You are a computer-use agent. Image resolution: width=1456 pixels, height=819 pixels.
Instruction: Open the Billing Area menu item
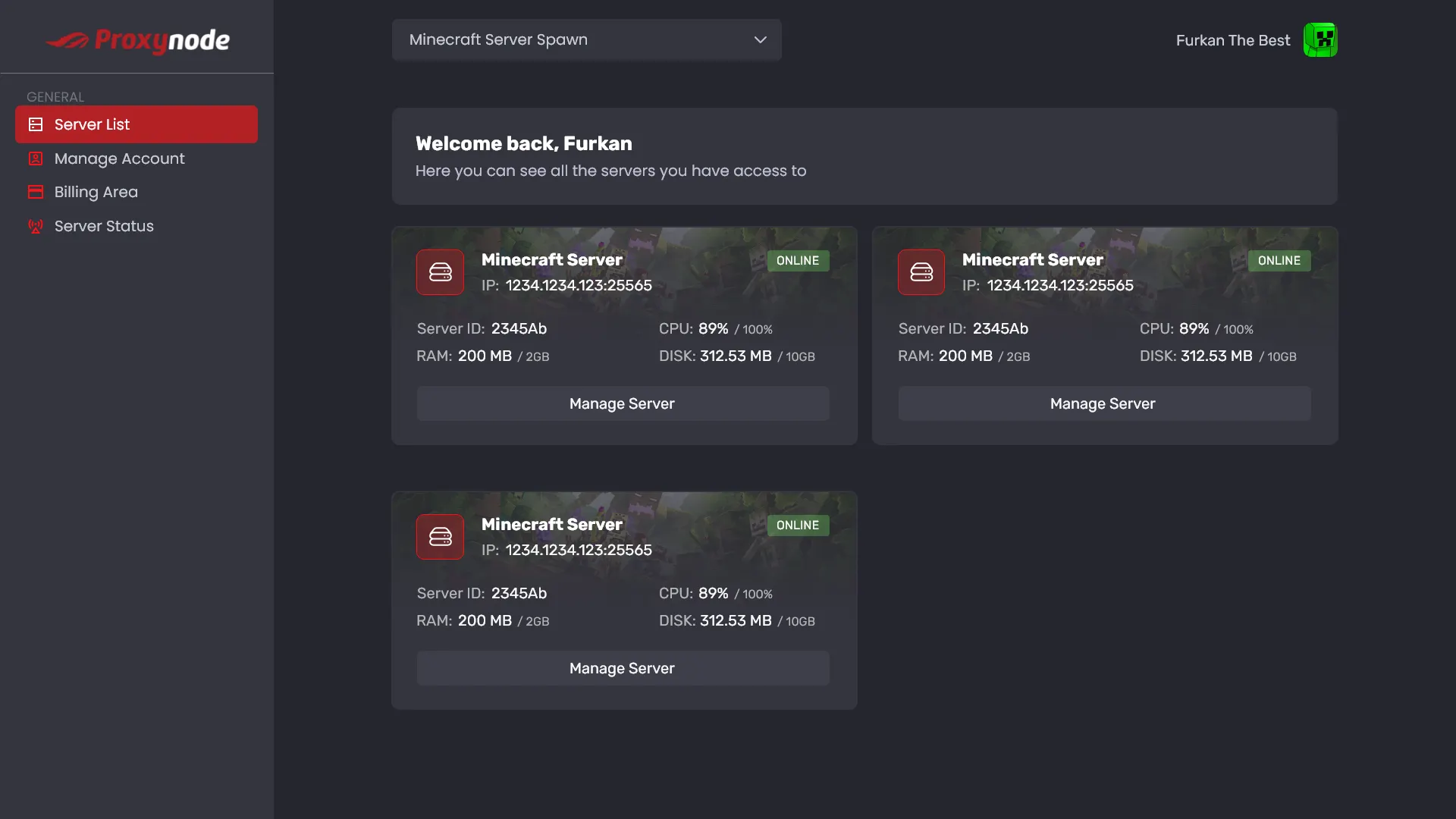pos(96,192)
